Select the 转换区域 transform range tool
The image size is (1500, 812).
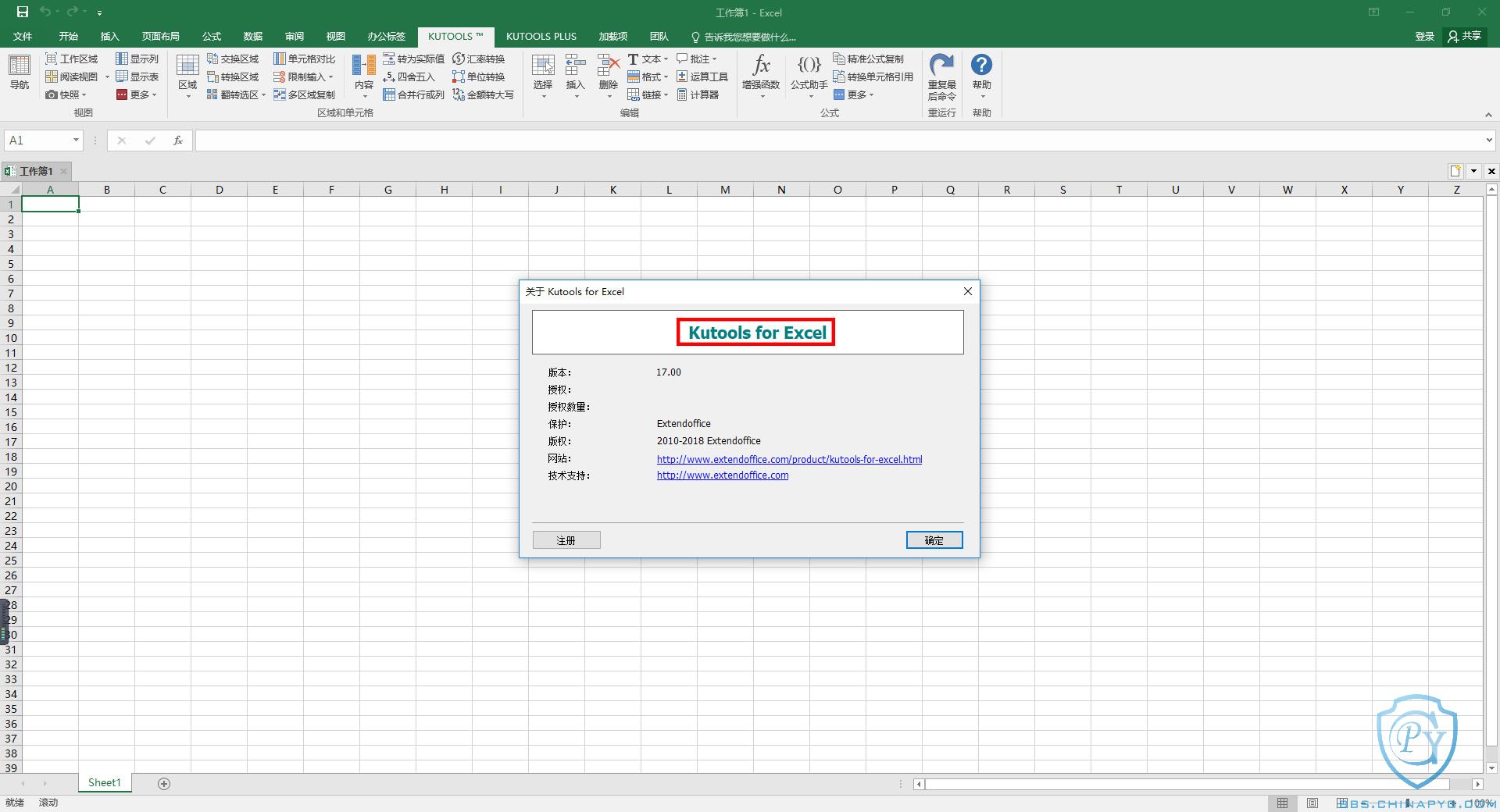pyautogui.click(x=233, y=77)
